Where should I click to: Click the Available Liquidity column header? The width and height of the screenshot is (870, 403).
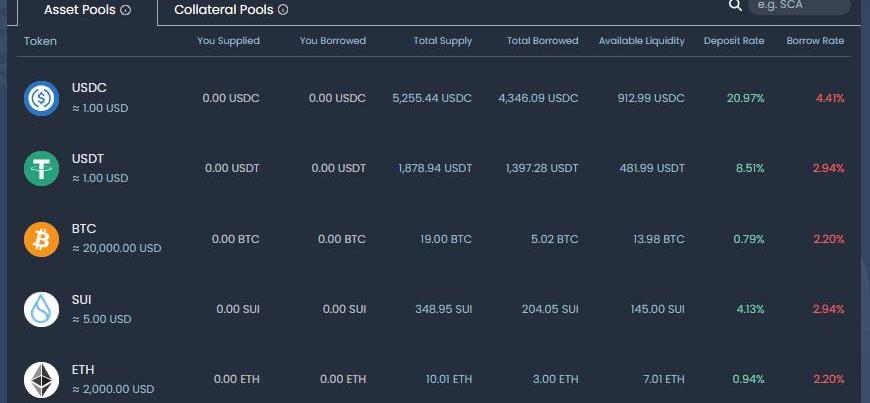point(641,41)
